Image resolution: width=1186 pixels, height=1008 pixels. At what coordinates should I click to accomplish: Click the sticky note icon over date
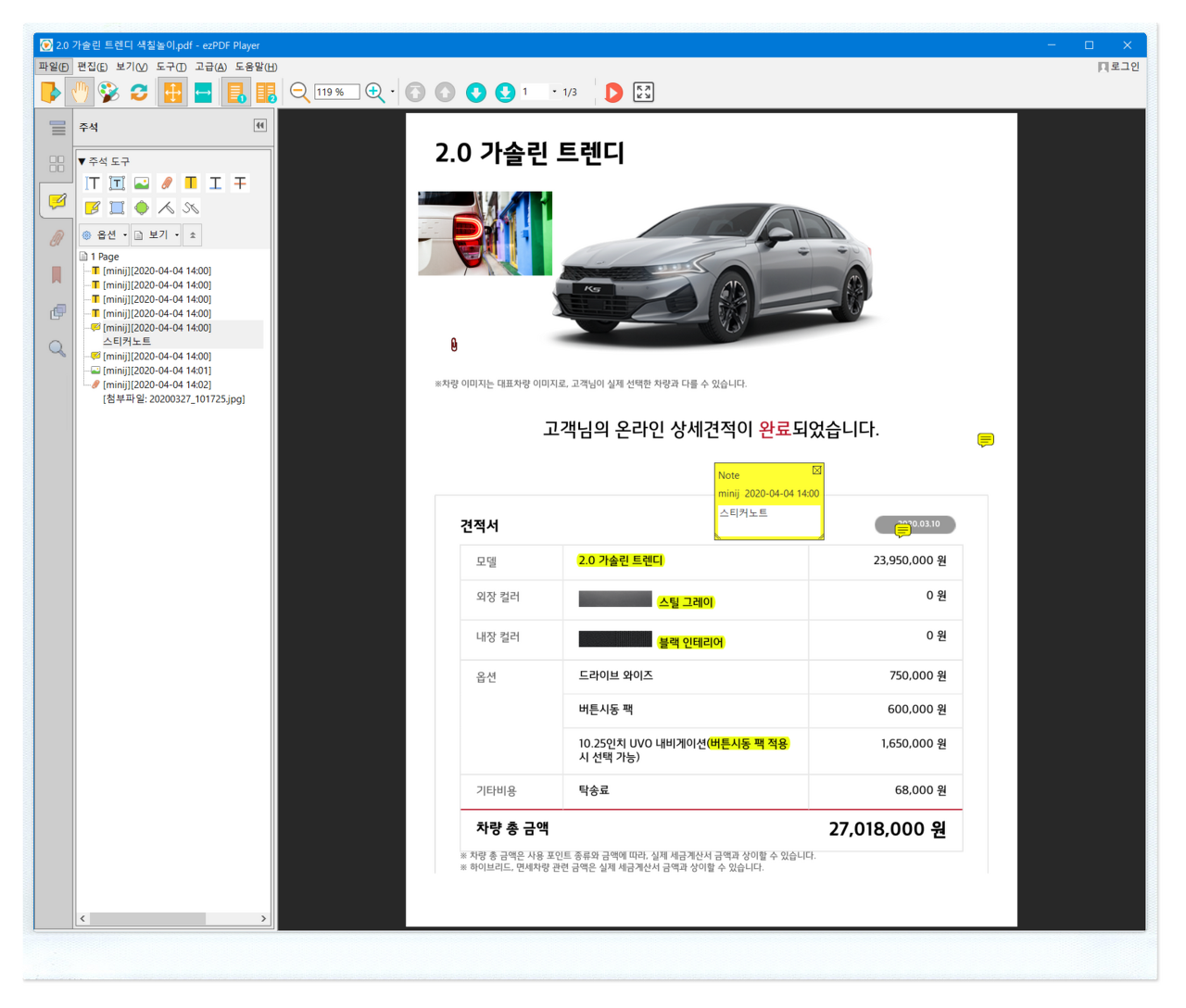tap(903, 530)
